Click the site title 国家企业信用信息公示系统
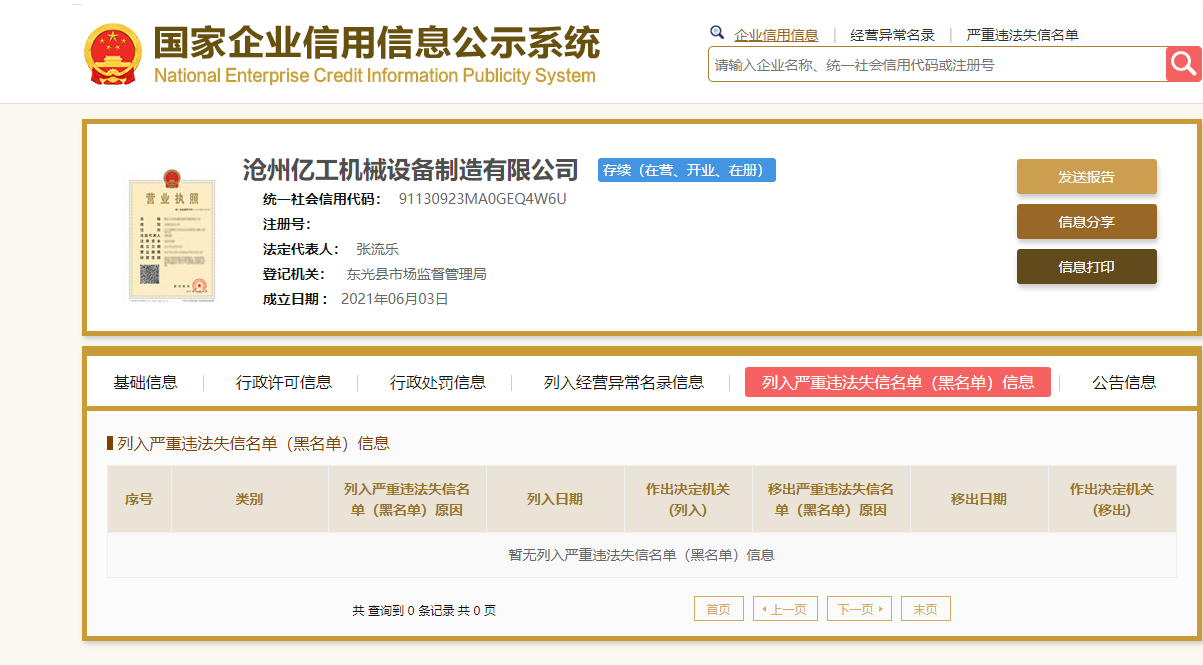Viewport: 1203px width, 665px height. 376,42
